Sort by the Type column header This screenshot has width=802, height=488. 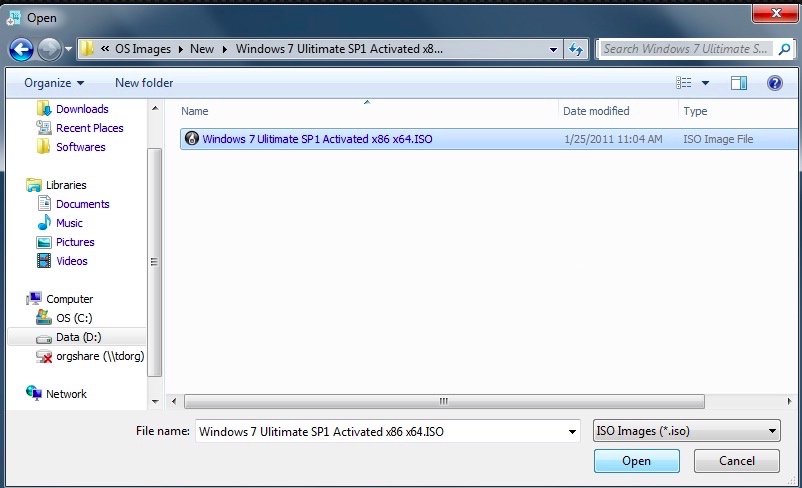[695, 111]
